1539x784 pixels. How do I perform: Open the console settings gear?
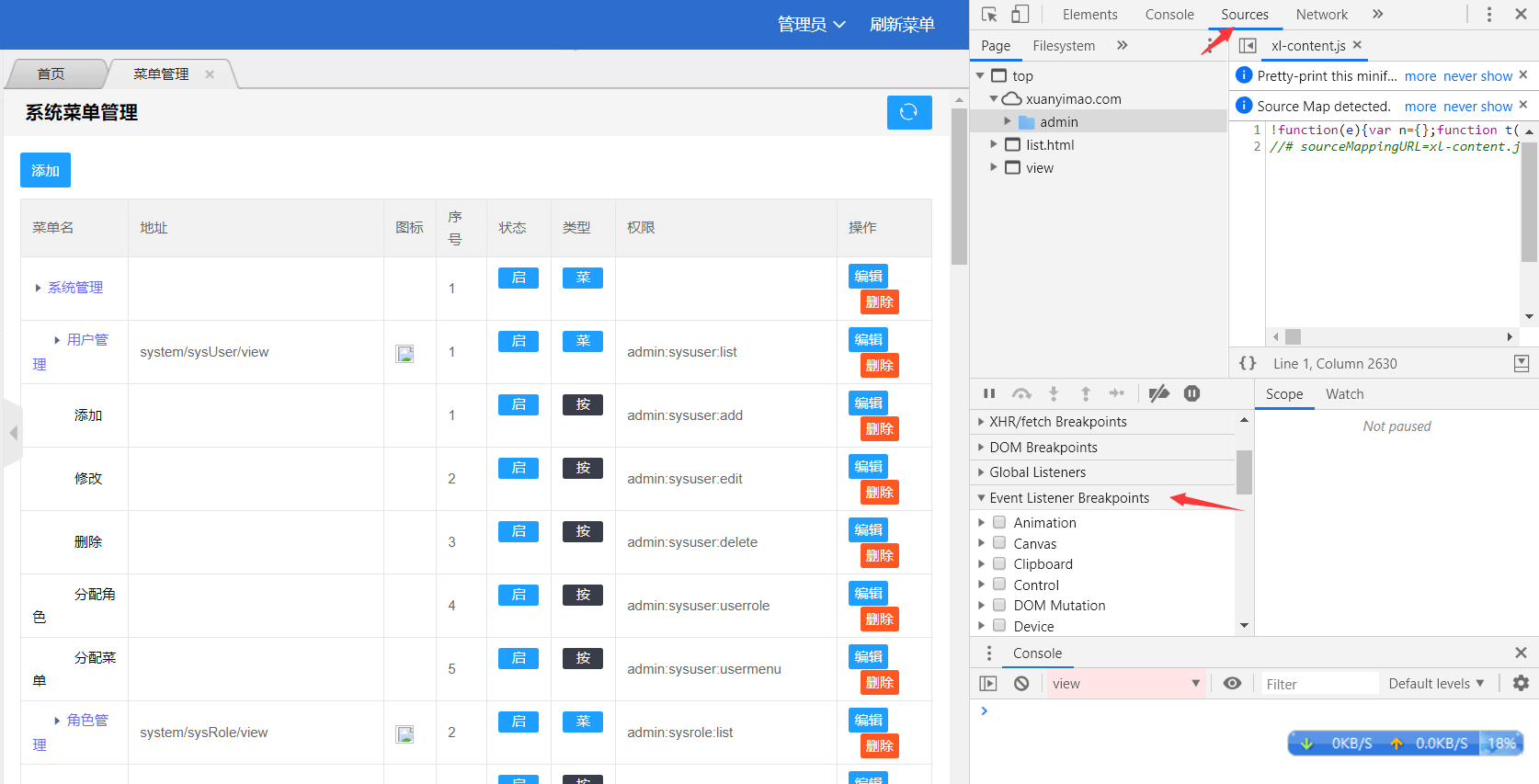pyautogui.click(x=1521, y=683)
